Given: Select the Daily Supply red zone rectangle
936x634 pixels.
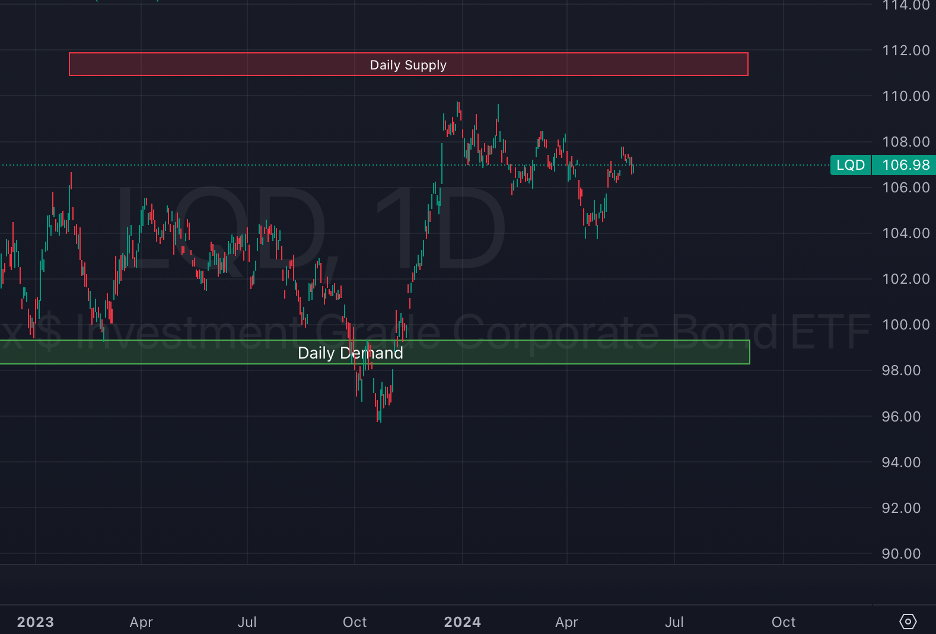Looking at the screenshot, I should [x=408, y=64].
